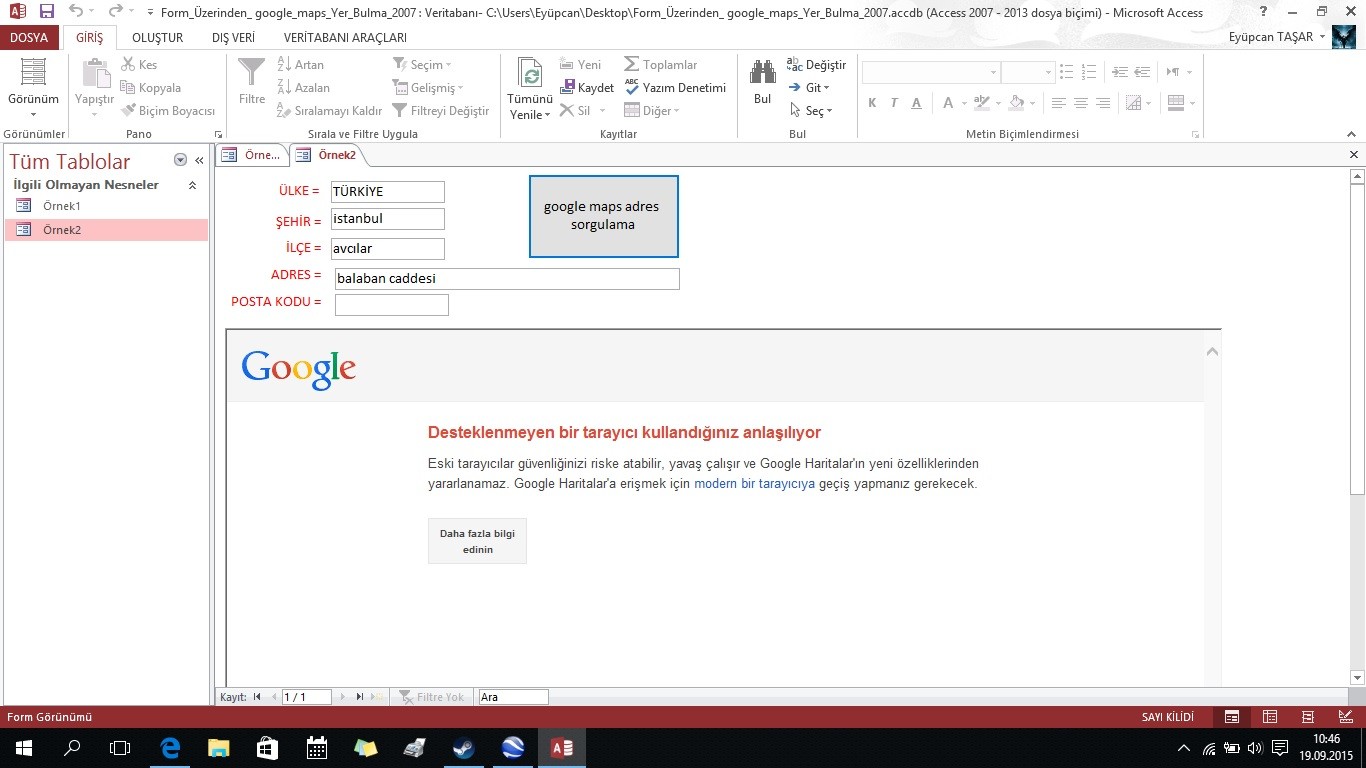Toggle italic T formatting
Screen dimensions: 1366x768
[x=894, y=103]
